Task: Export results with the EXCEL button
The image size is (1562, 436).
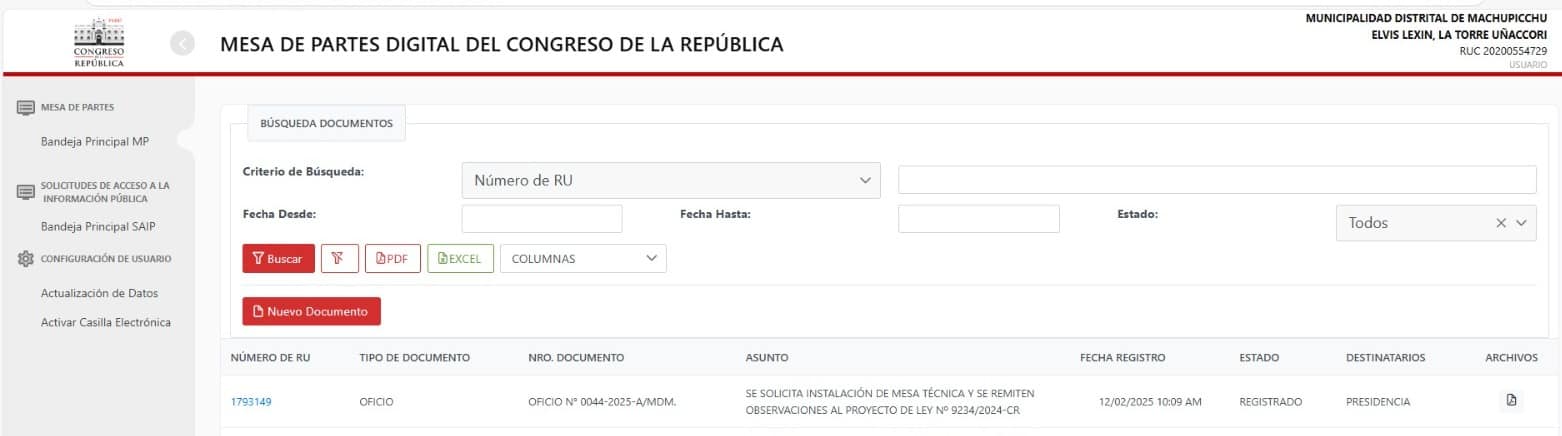Action: [460, 258]
